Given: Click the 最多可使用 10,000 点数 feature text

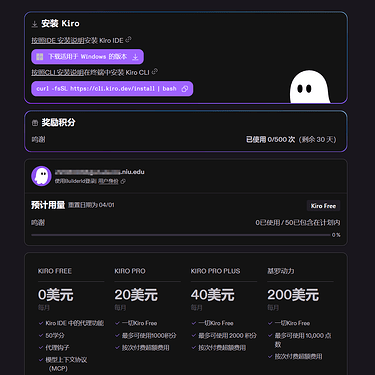Looking at the screenshot, I should coord(303,340).
